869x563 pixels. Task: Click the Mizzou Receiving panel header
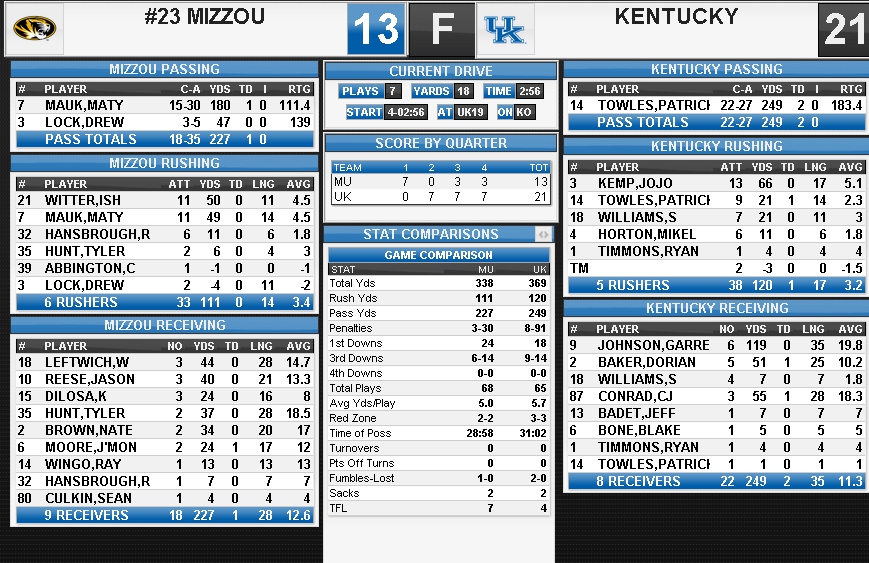(x=164, y=325)
